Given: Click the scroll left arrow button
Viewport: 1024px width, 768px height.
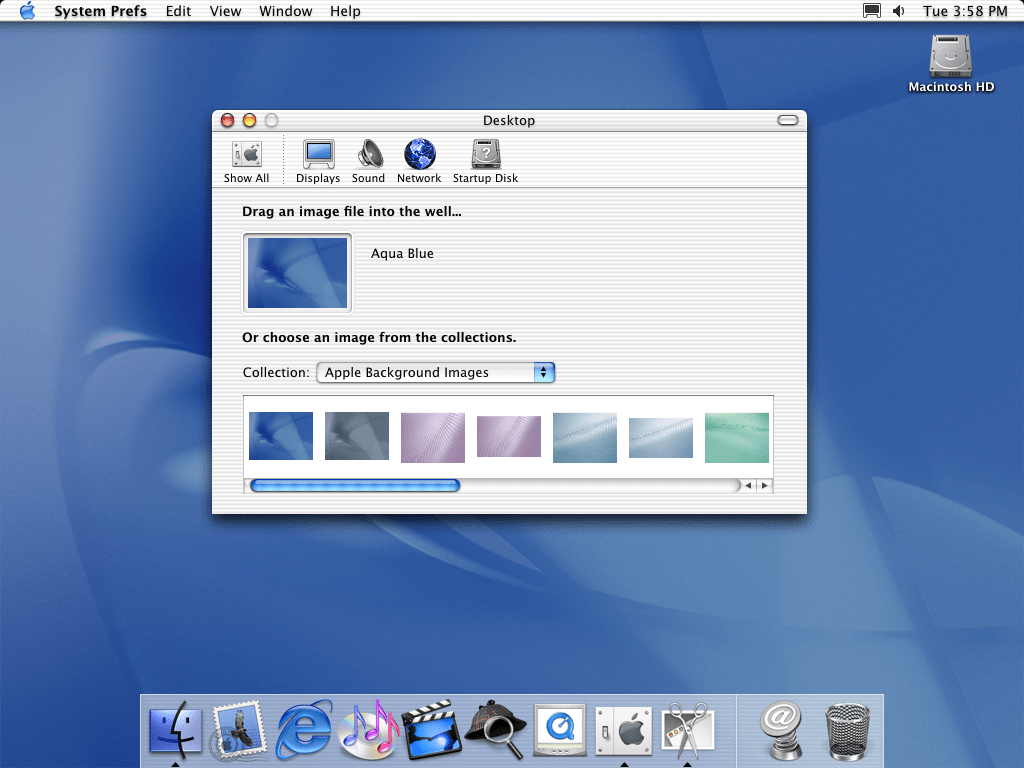Looking at the screenshot, I should click(748, 486).
